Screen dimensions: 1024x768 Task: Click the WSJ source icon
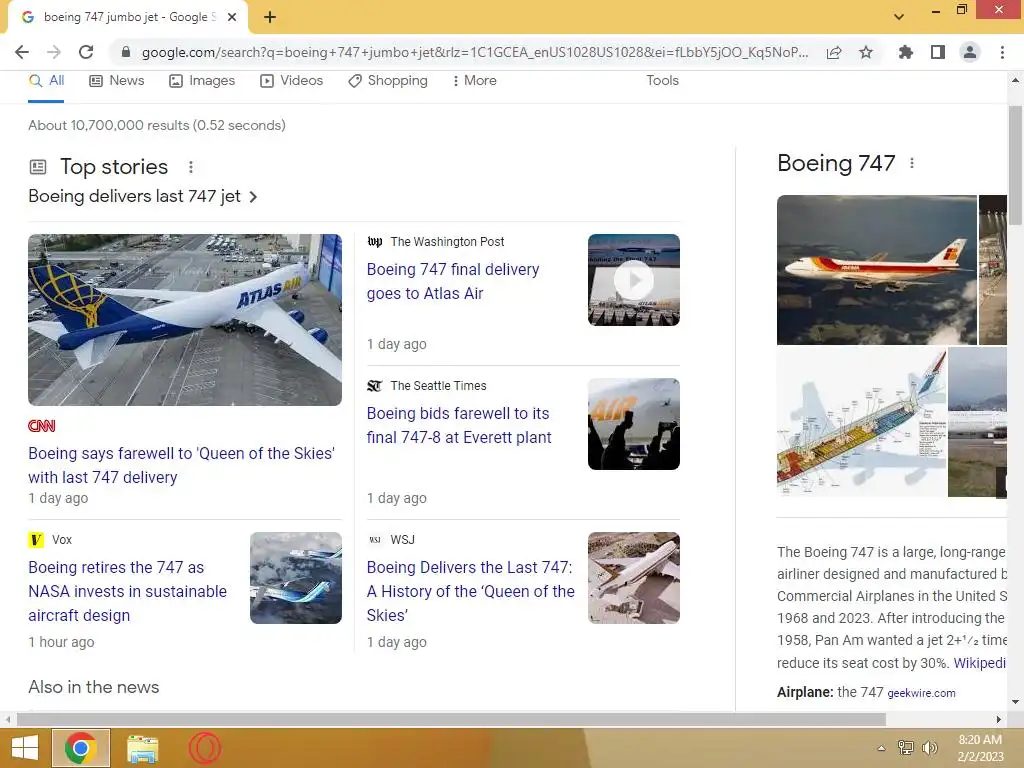coord(375,540)
